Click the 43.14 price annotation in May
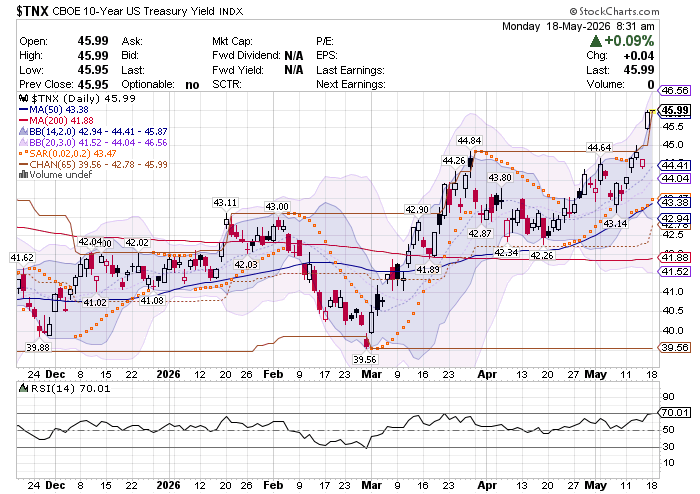The image size is (700, 494). point(615,224)
